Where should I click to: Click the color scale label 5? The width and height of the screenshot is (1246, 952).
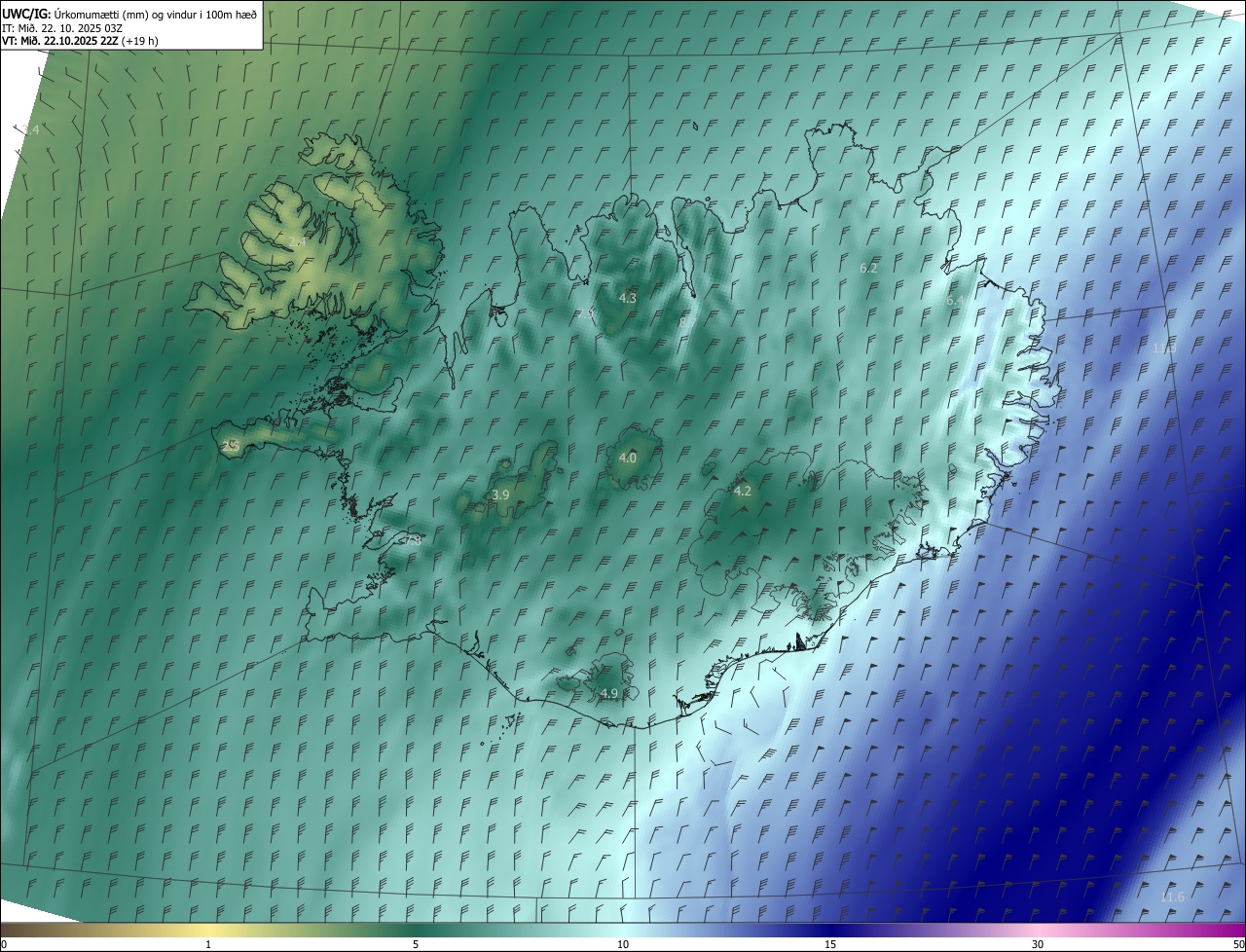tap(416, 944)
